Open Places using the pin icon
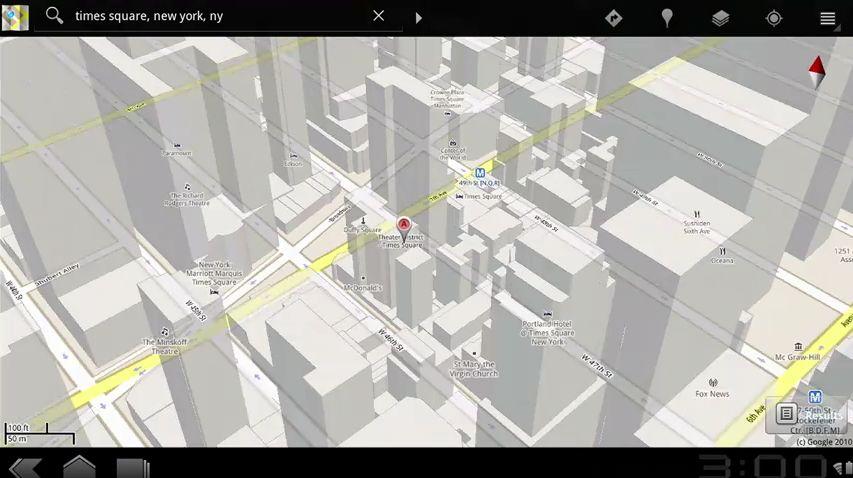This screenshot has width=853, height=478. point(667,18)
